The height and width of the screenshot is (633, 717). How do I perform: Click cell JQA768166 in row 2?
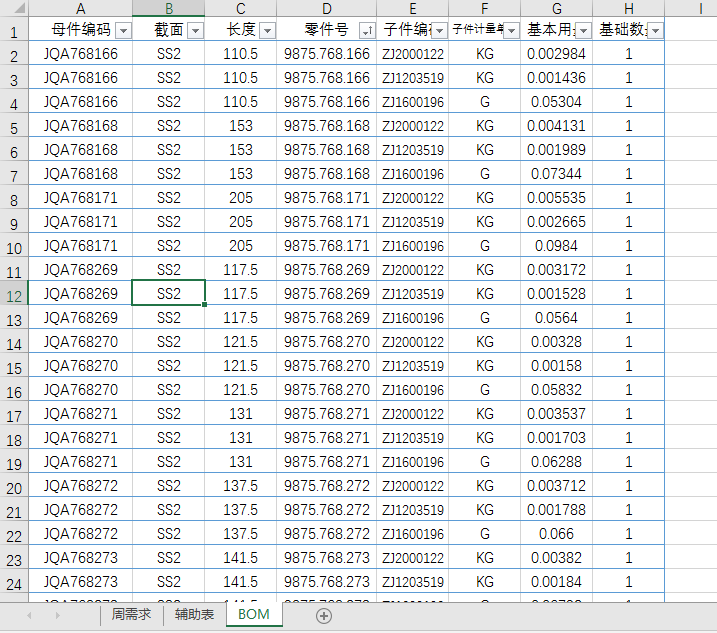pyautogui.click(x=80, y=54)
